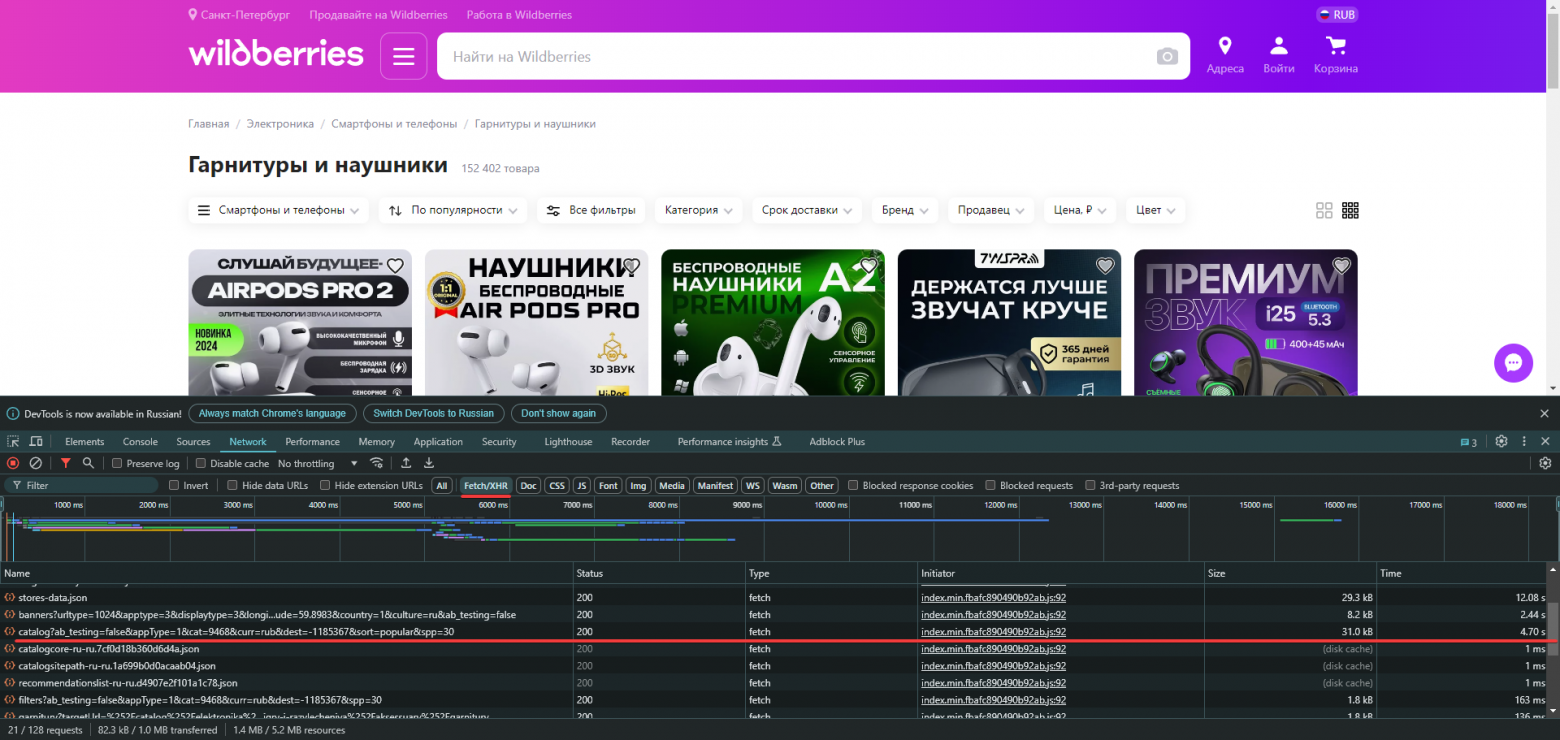Open the purple chat support bubble
This screenshot has width=1560, height=740.
(1513, 363)
